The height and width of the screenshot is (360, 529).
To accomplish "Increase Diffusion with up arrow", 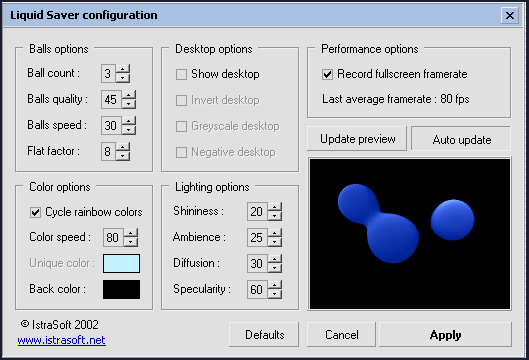I will [x=275, y=259].
